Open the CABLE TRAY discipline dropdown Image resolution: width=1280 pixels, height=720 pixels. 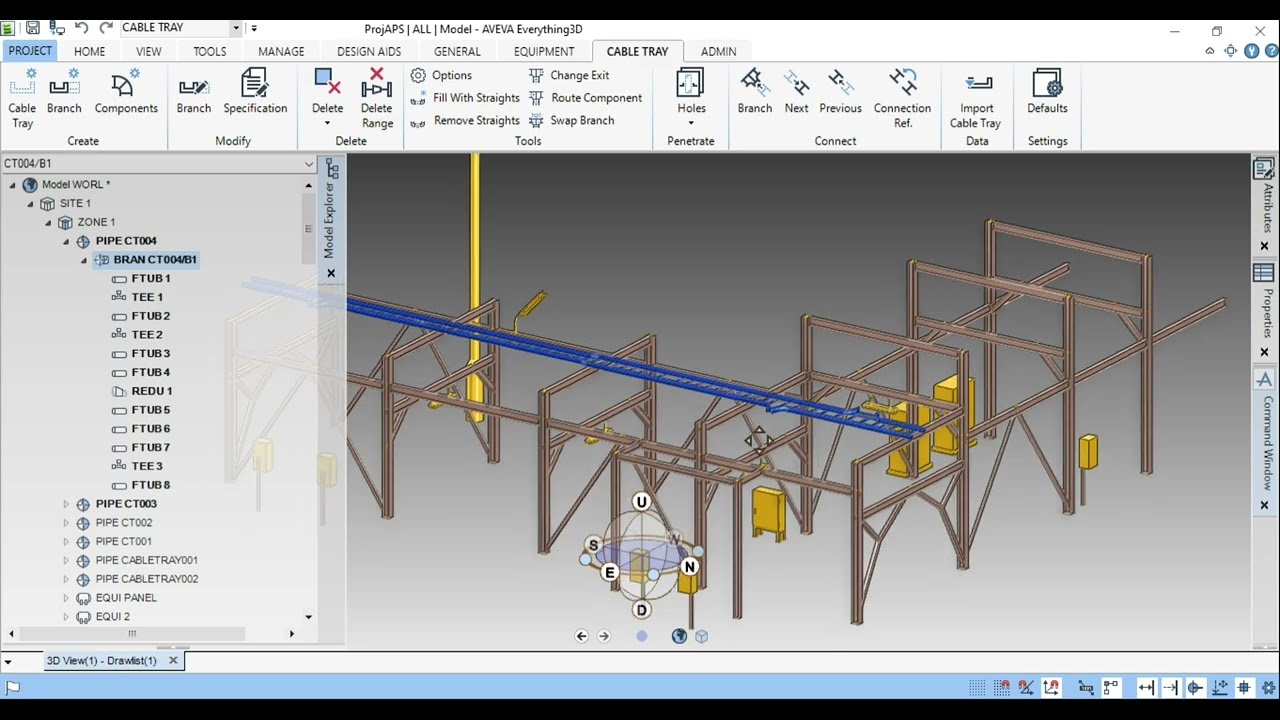pyautogui.click(x=236, y=28)
